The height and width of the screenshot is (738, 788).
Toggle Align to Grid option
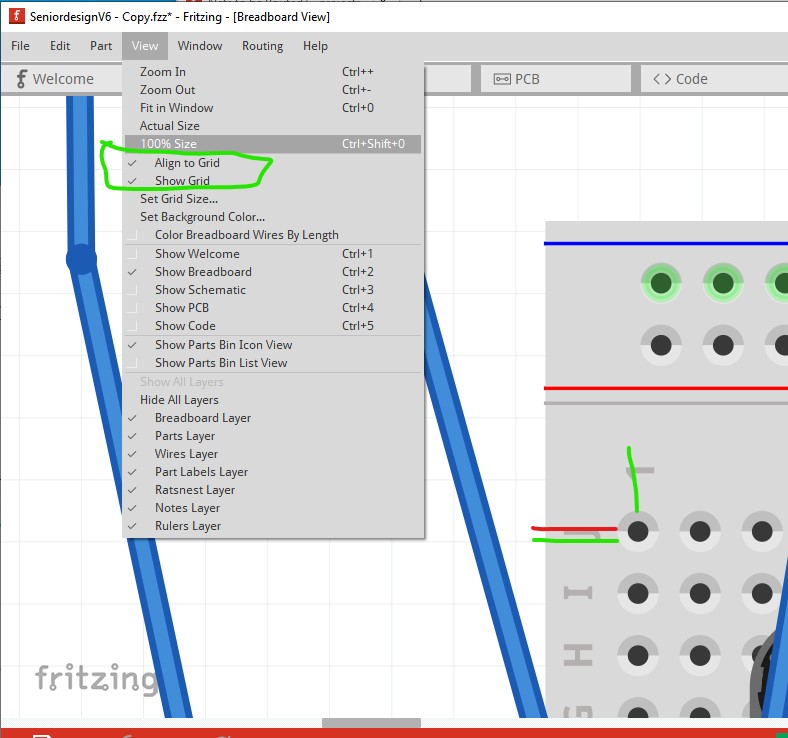coord(273,163)
